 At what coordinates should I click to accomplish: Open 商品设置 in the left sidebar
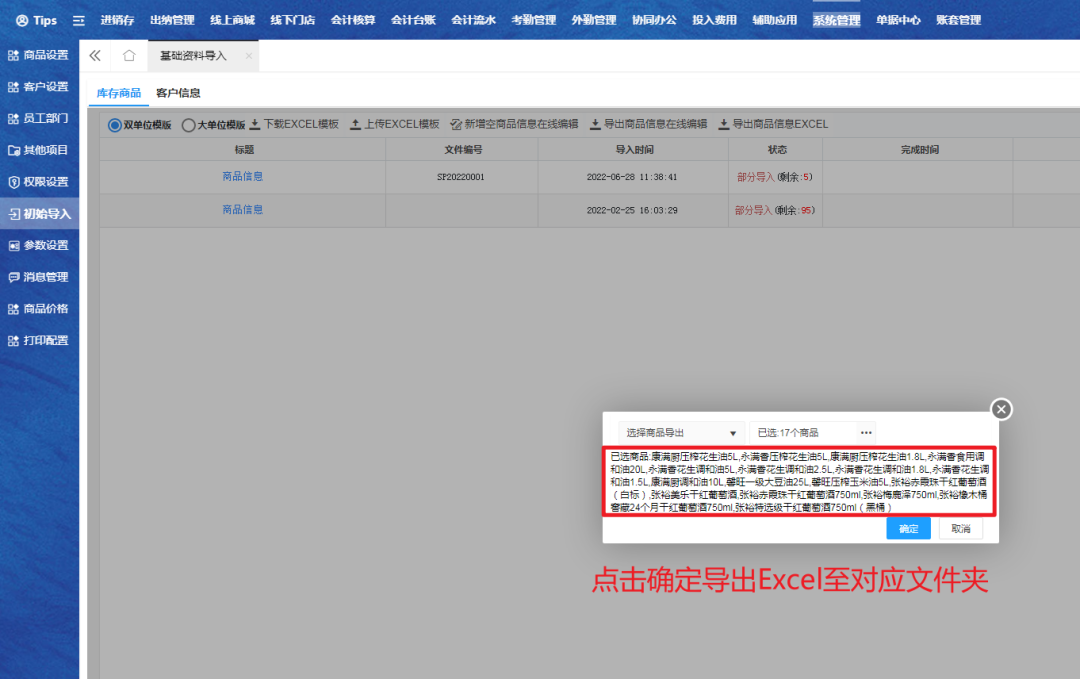[39, 55]
